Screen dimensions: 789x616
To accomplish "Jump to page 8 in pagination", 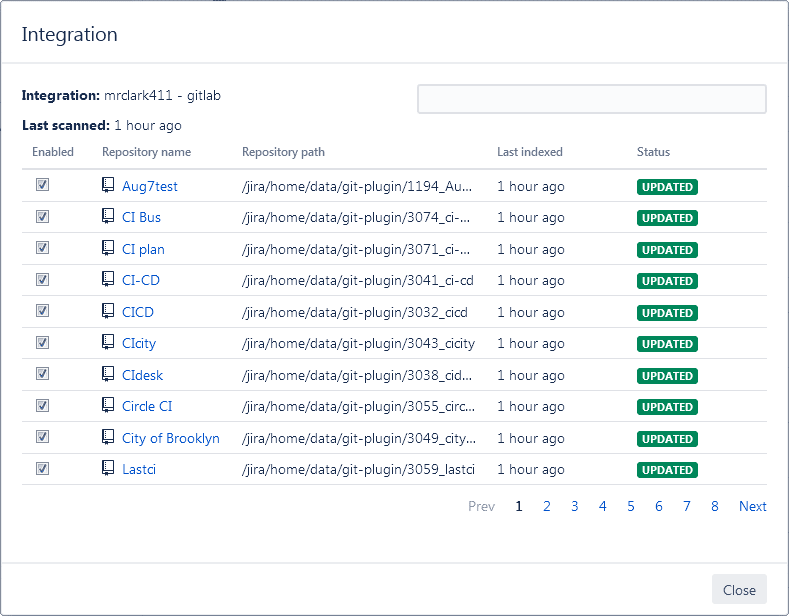I will click(x=715, y=506).
